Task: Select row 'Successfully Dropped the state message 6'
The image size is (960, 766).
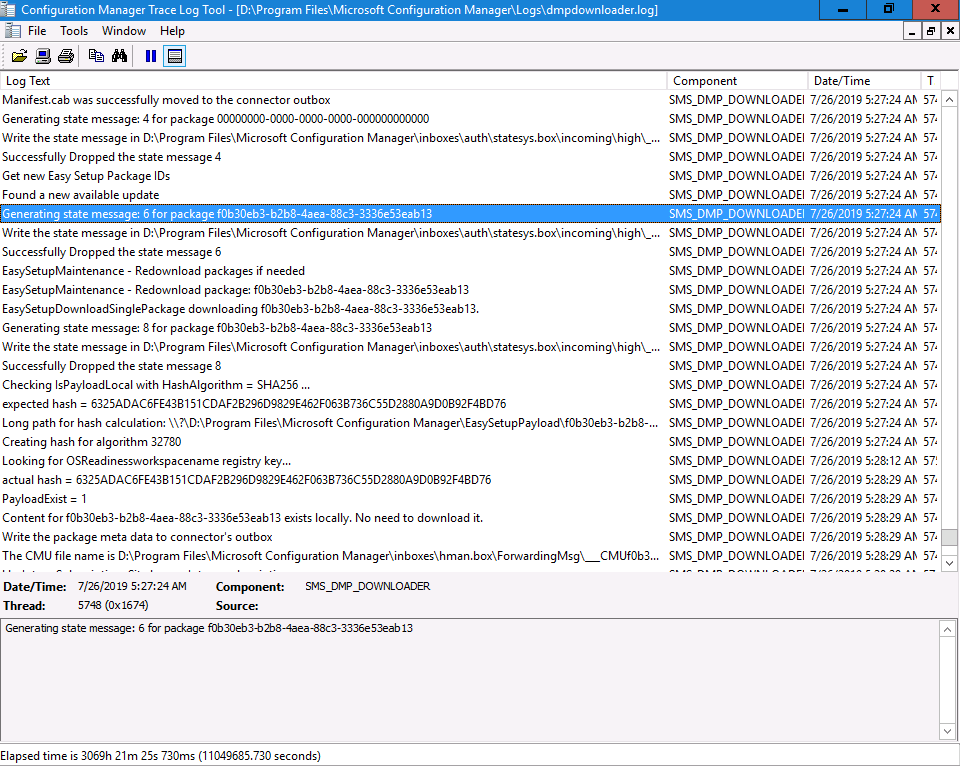Action: 470,252
